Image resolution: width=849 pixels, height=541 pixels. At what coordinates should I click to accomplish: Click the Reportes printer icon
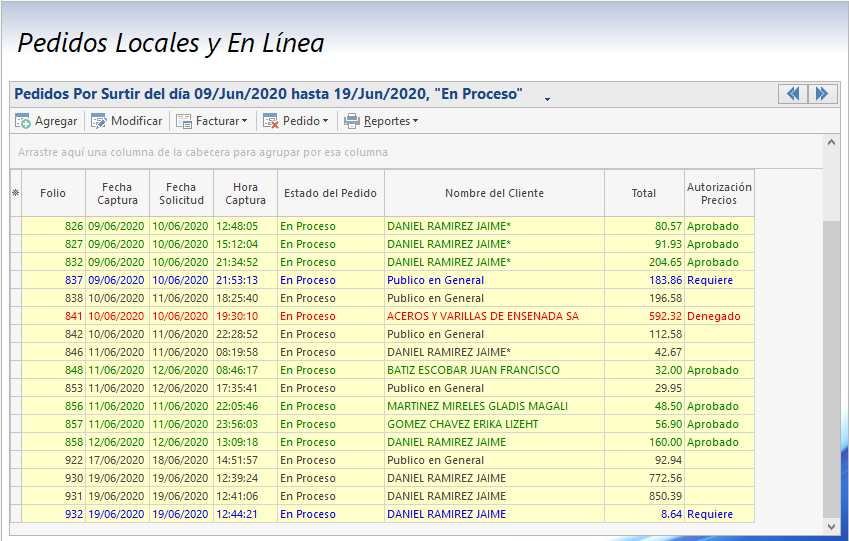click(352, 121)
